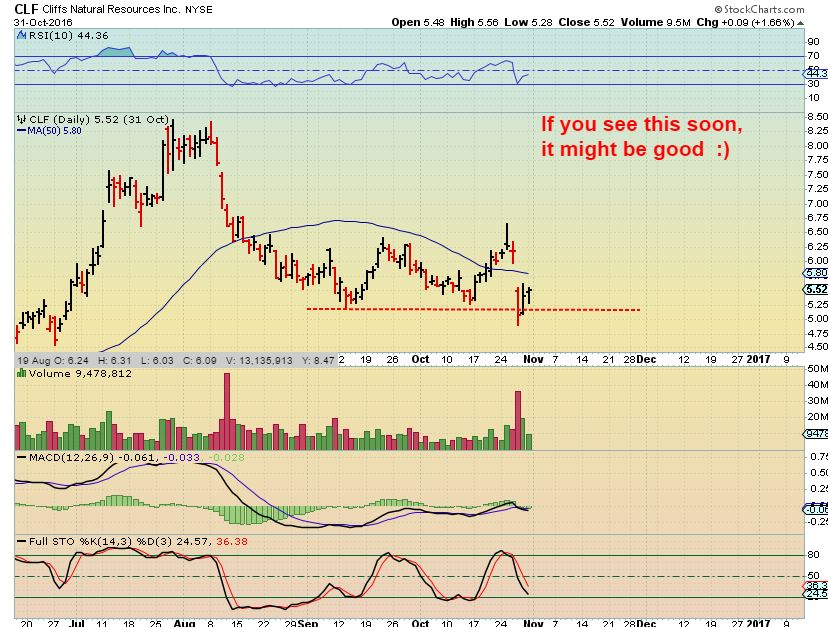Click the High 5.56 value in the header

click(474, 22)
